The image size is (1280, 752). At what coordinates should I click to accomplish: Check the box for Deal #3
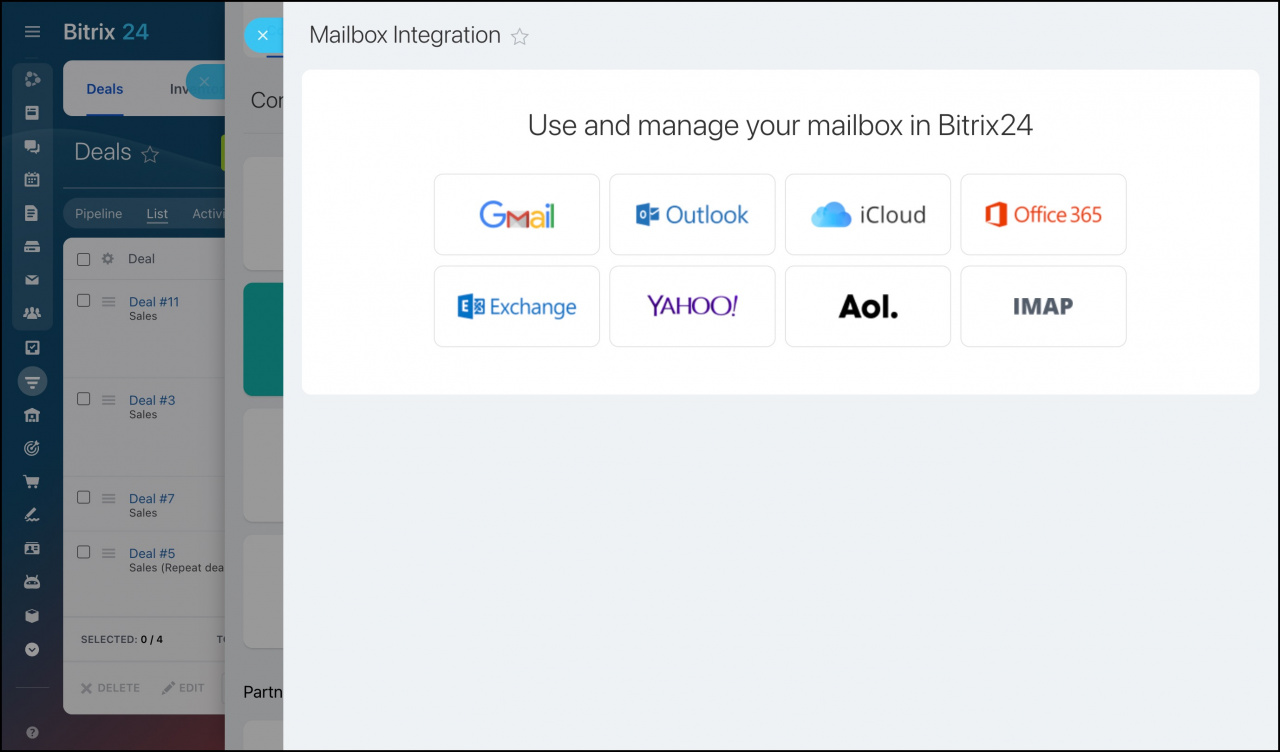click(84, 399)
